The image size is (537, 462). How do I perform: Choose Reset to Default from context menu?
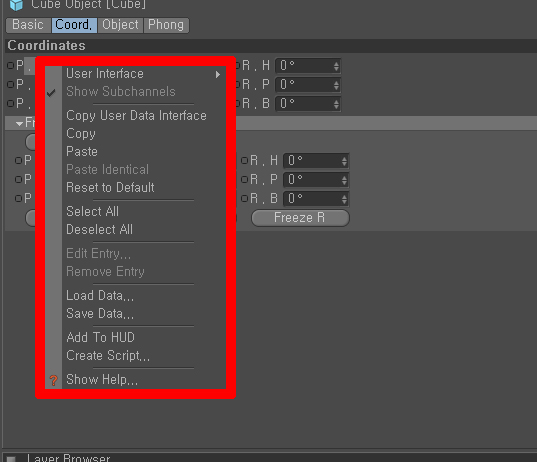click(110, 187)
